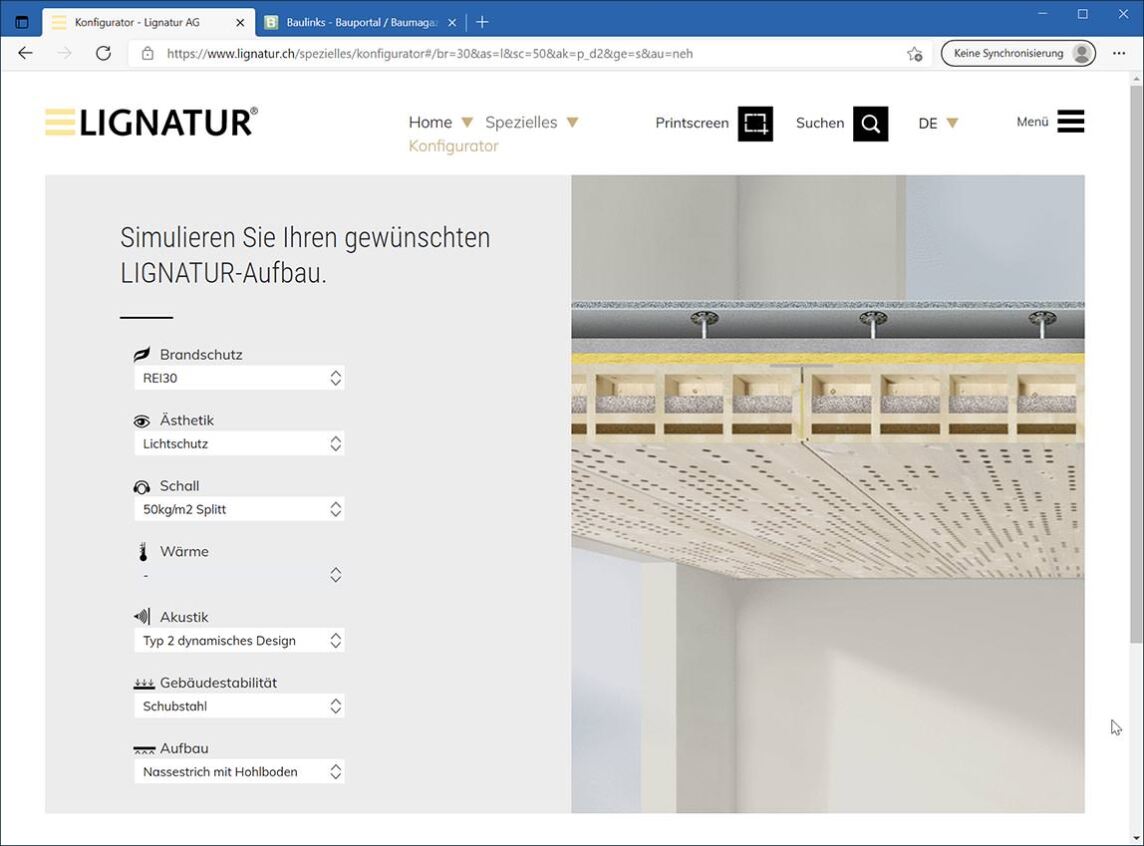Close the Baulinks tab
This screenshot has height=846, width=1144.
tap(452, 23)
